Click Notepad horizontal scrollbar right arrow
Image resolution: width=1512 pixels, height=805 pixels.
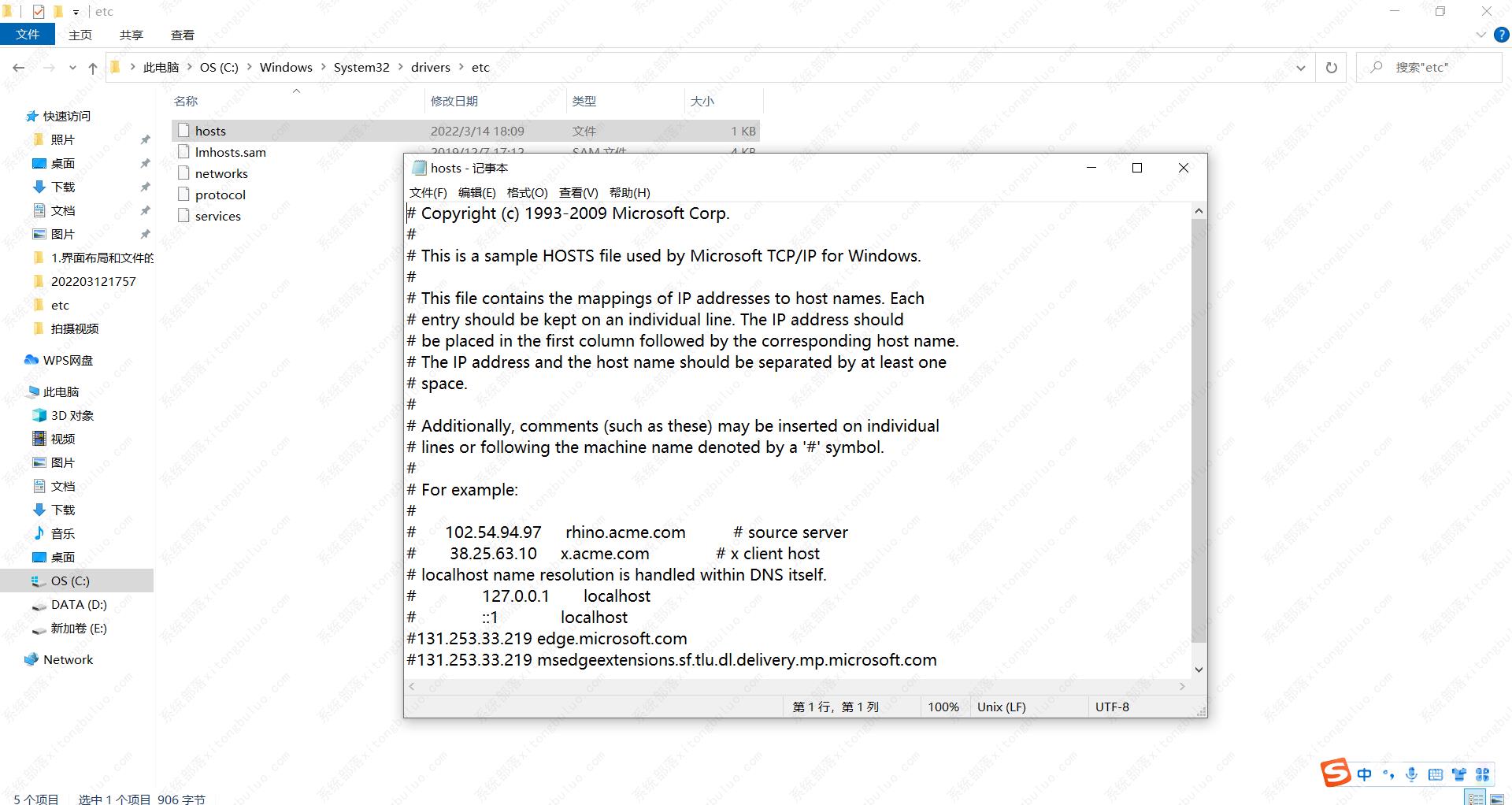[x=1182, y=687]
